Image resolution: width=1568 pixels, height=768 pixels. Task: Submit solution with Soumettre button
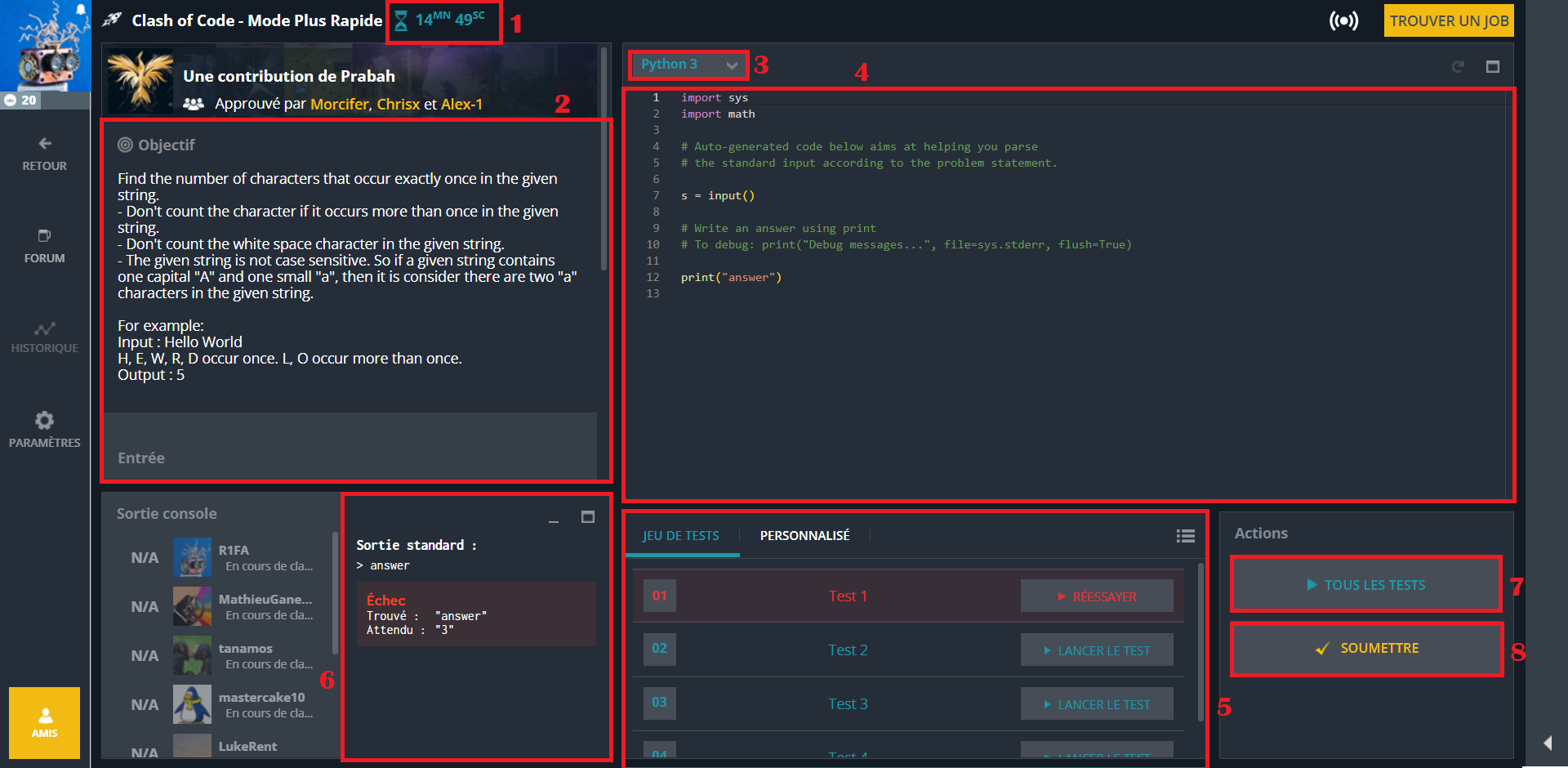click(x=1365, y=649)
